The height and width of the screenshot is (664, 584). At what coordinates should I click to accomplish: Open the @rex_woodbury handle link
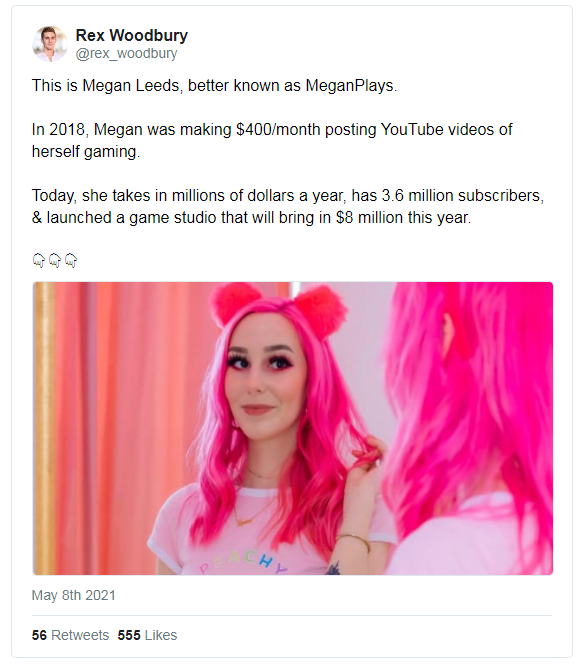coord(126,54)
